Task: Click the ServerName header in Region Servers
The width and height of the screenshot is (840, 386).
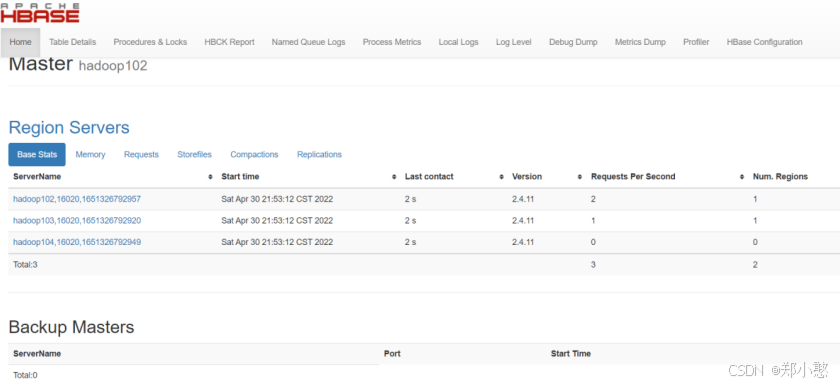Action: (37, 177)
